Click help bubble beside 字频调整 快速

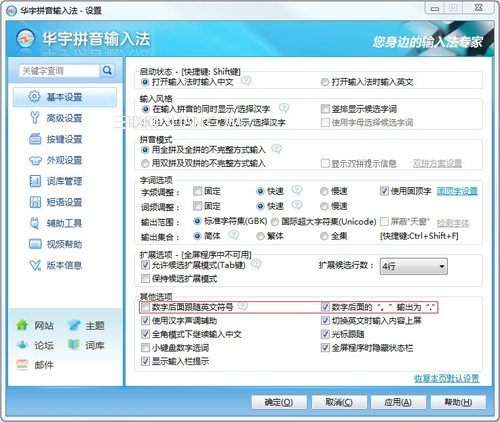pos(297,190)
